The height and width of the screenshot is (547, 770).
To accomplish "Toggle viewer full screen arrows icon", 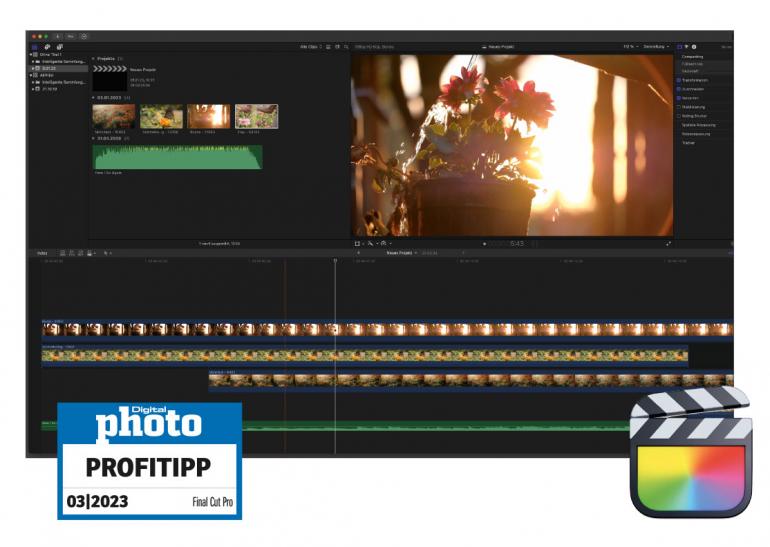I will click(x=668, y=244).
